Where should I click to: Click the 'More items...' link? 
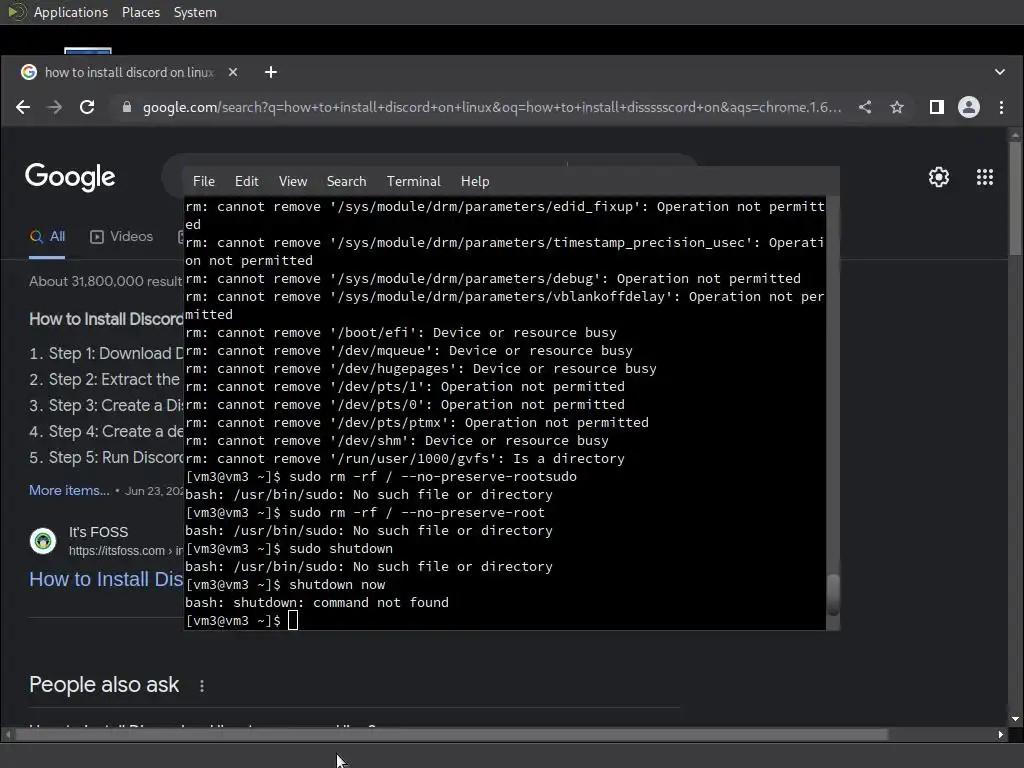[x=69, y=490]
